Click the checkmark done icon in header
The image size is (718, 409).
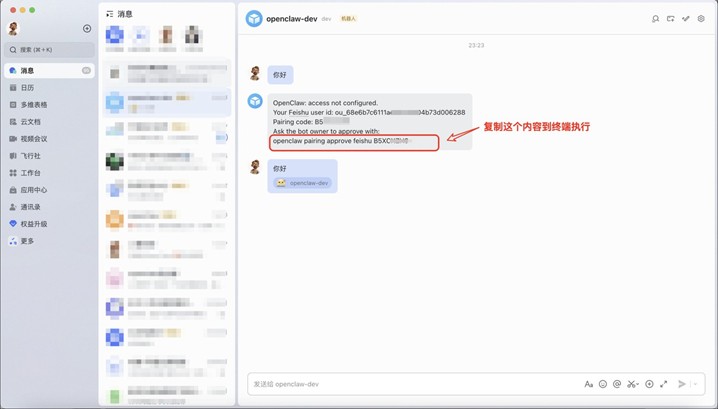tap(686, 19)
